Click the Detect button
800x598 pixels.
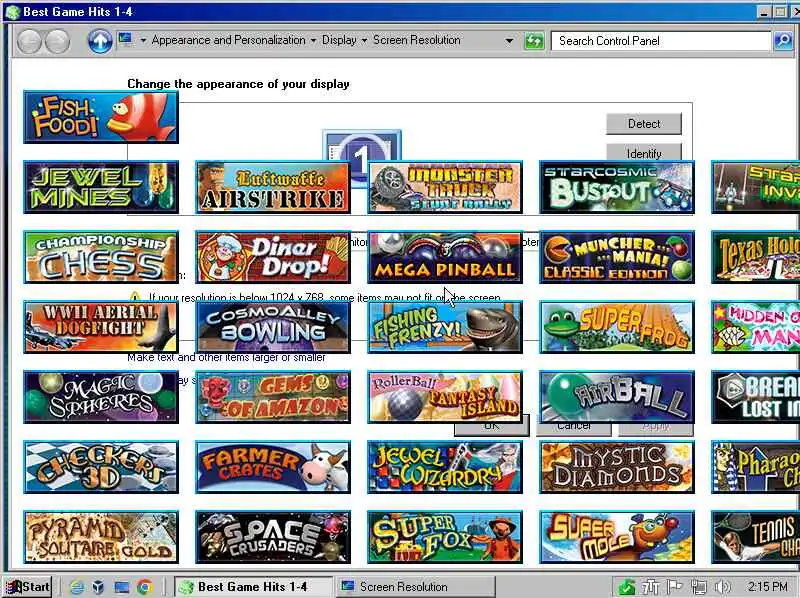(644, 123)
